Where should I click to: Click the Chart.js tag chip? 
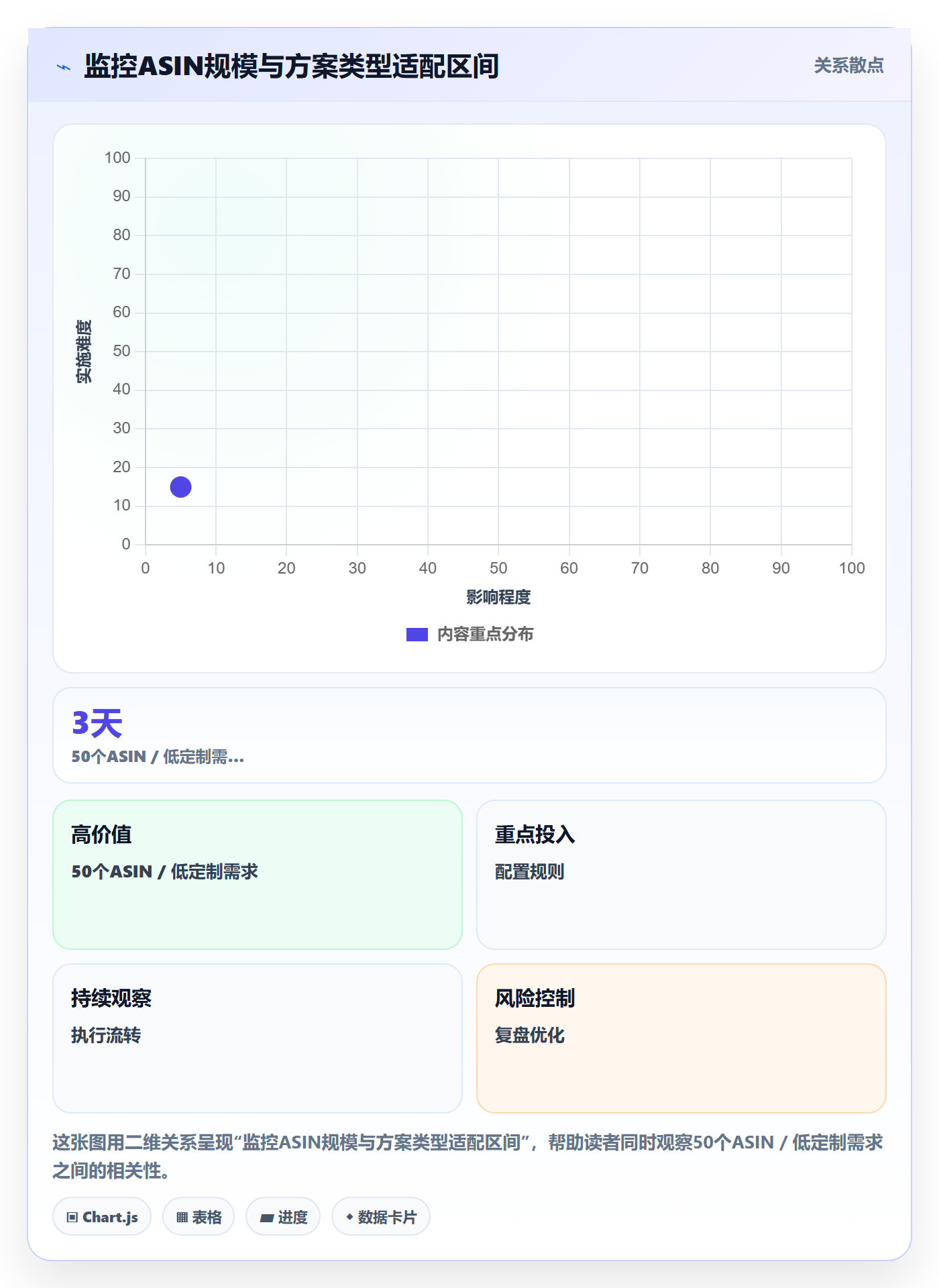coord(102,1216)
